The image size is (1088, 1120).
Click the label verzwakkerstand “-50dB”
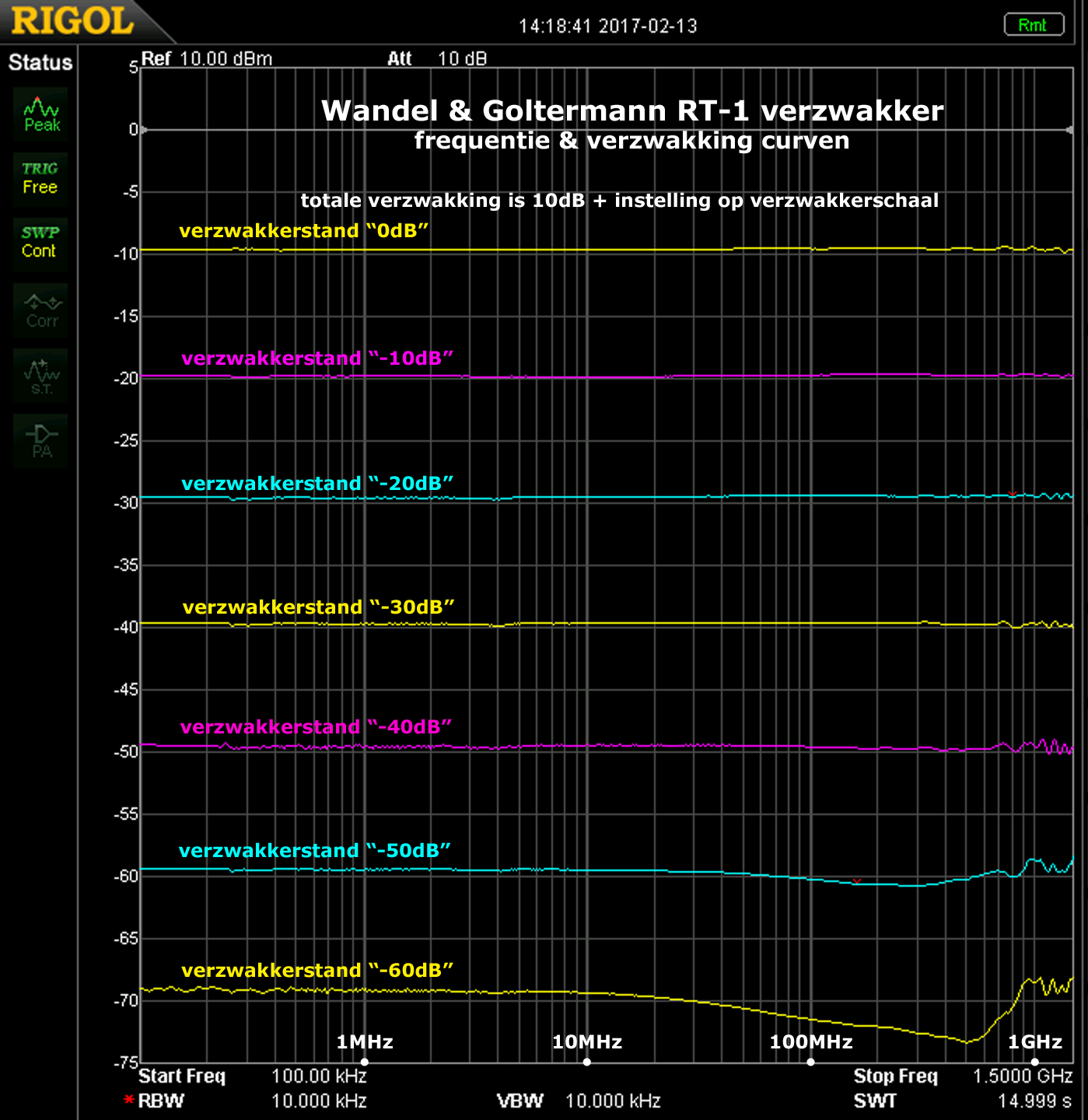(315, 851)
